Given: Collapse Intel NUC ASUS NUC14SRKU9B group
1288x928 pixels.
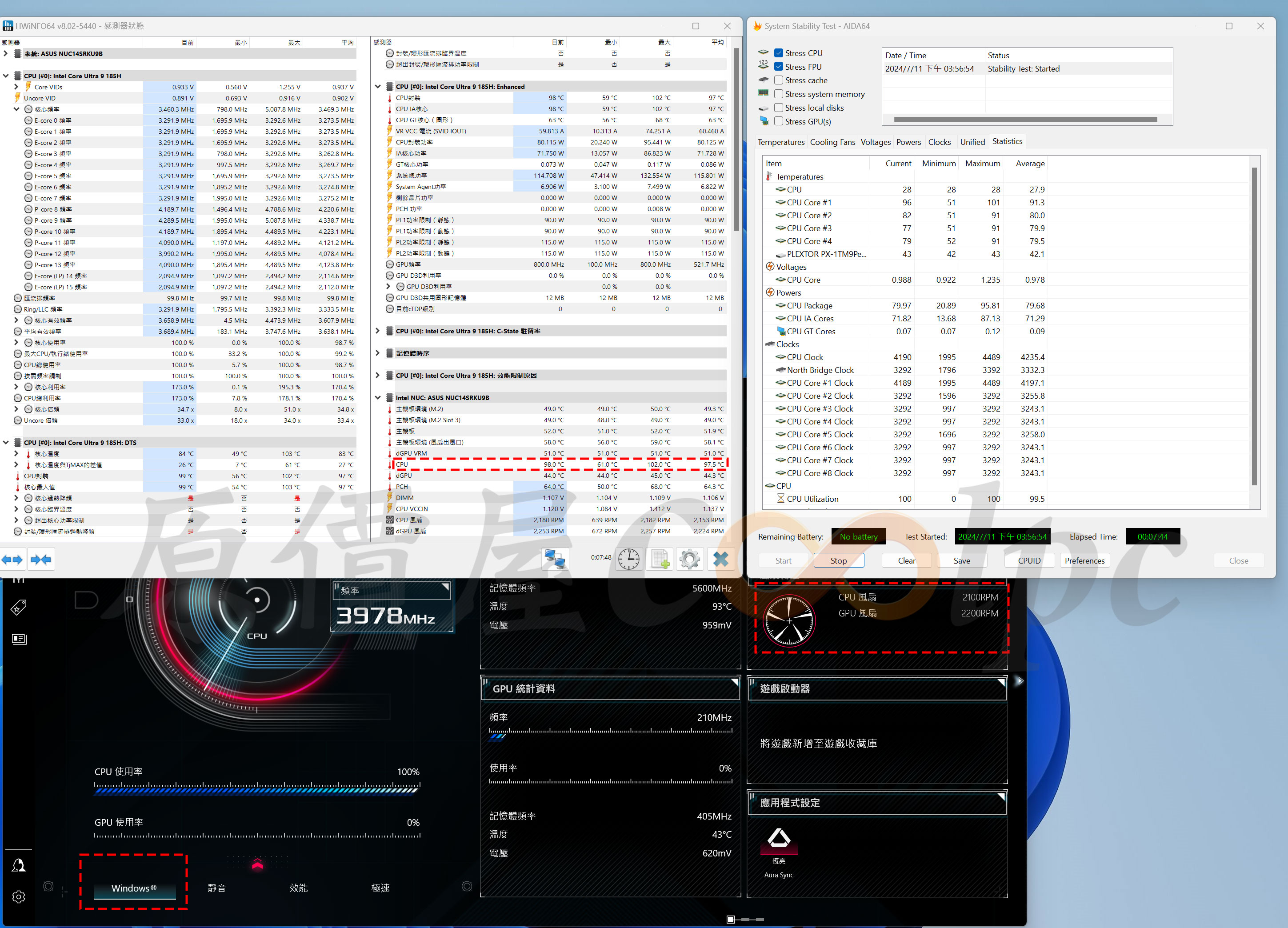Looking at the screenshot, I should coord(378,397).
